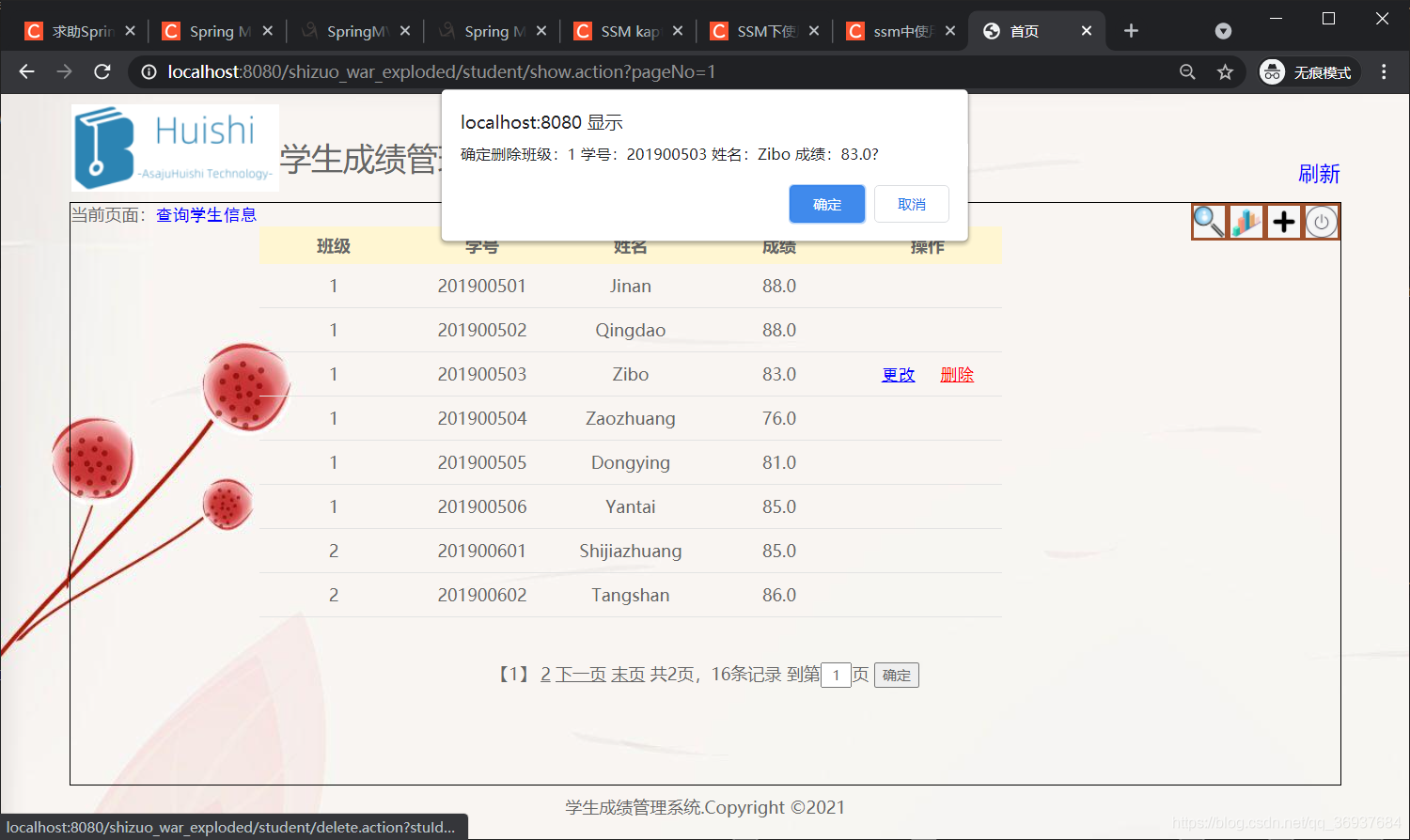Click the name Yantai
Viewport: 1410px width, 840px height.
[631, 507]
